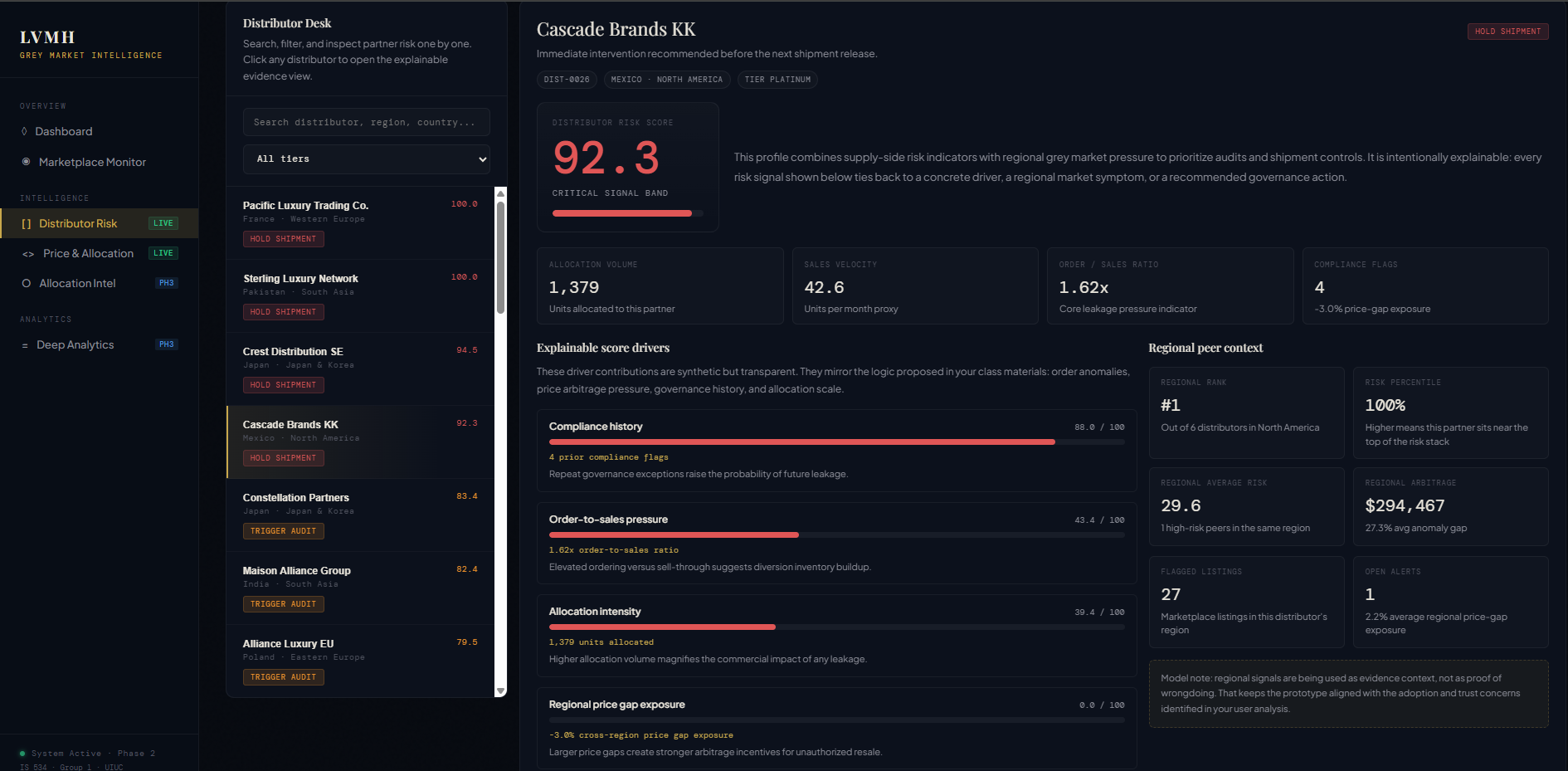This screenshot has width=1568, height=771.
Task: Click the Order-to-sales pressure score bar
Action: tap(837, 535)
